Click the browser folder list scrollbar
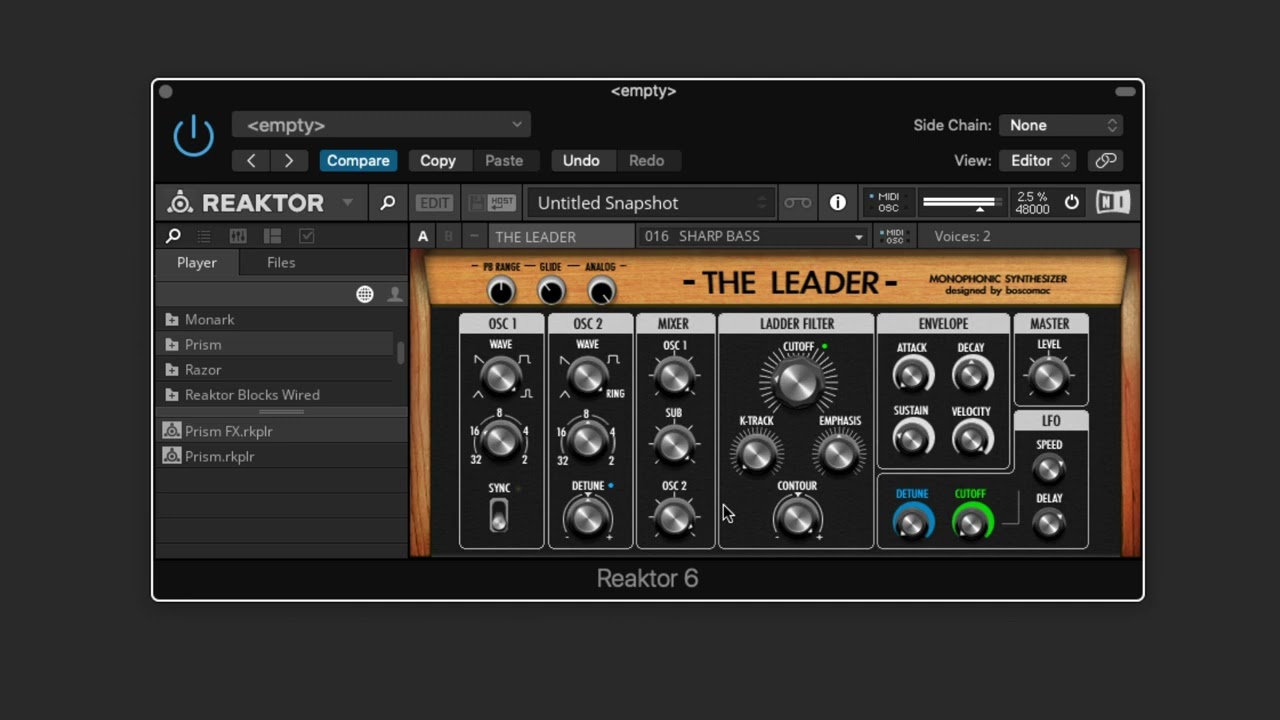This screenshot has width=1280, height=720. (401, 353)
